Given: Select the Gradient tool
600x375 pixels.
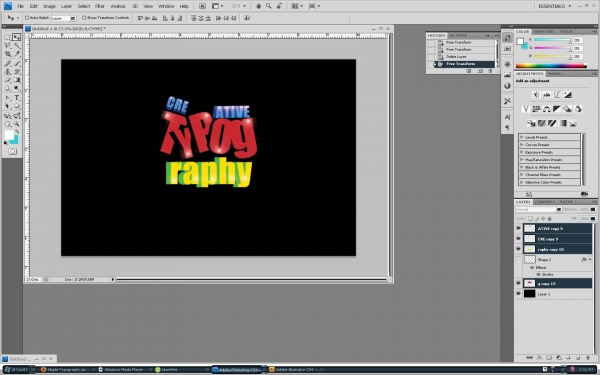Looking at the screenshot, I should click(17, 80).
